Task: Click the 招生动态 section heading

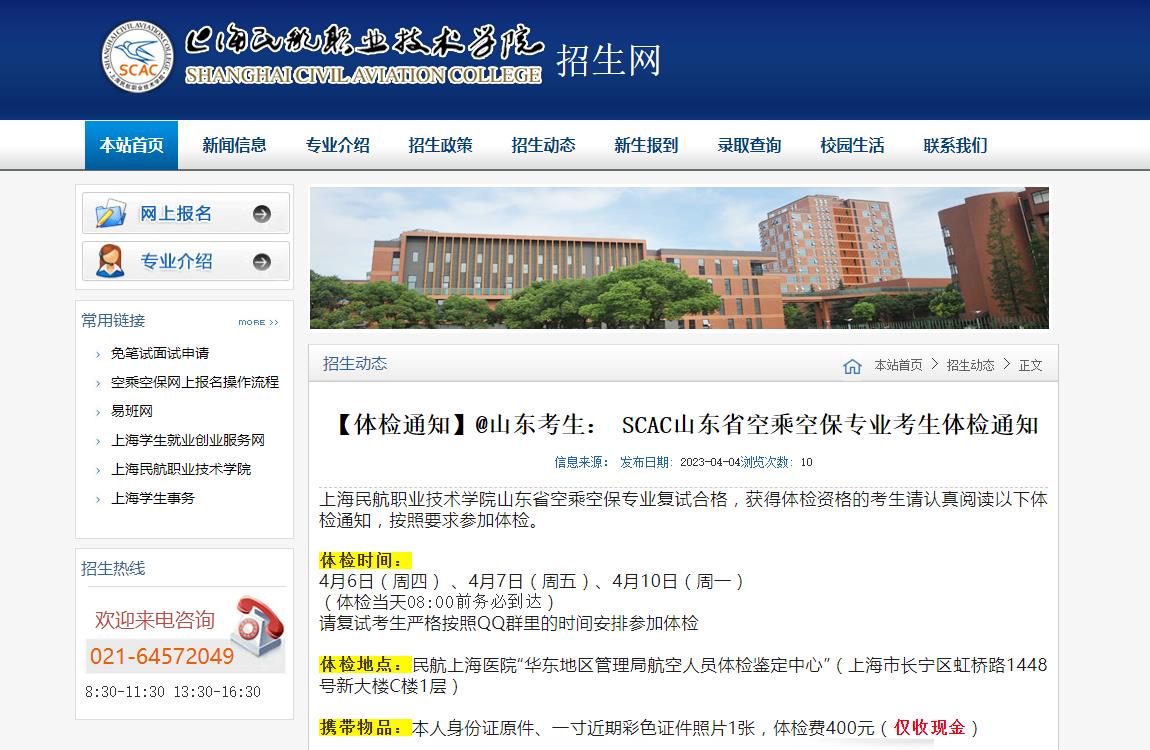Action: point(355,364)
